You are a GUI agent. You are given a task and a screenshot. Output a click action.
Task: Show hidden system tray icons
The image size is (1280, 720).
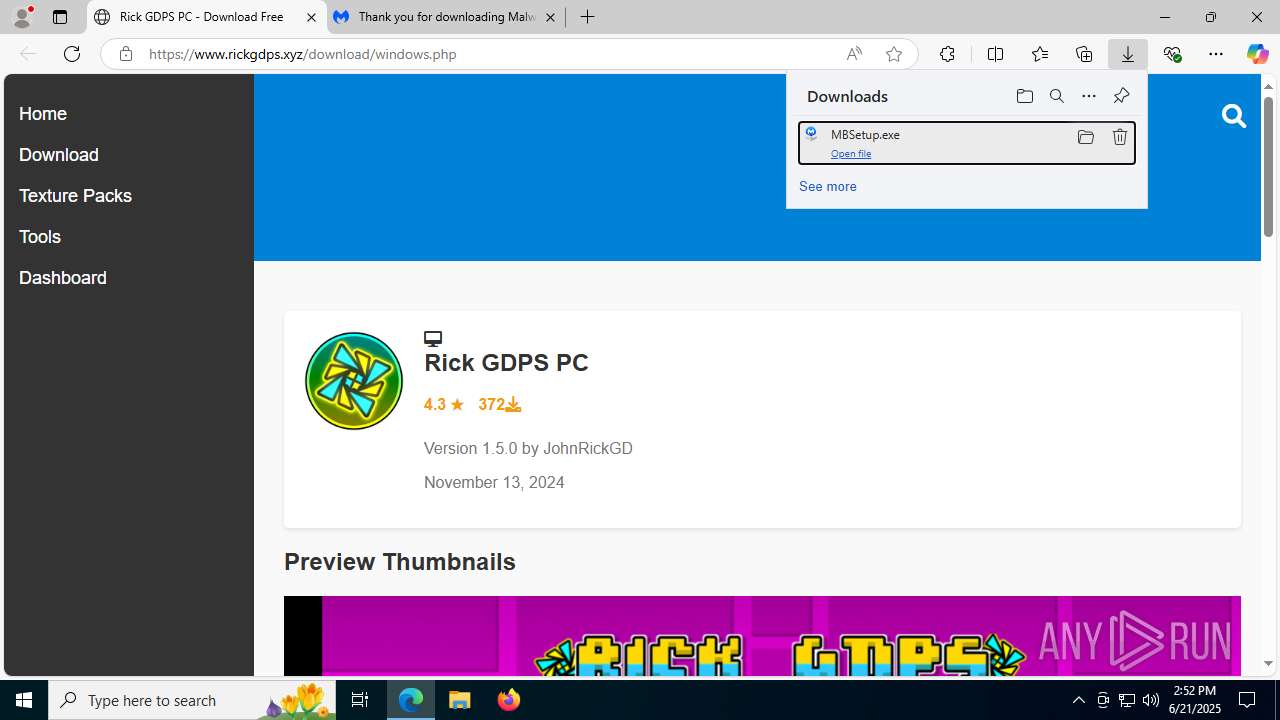pyautogui.click(x=1078, y=700)
